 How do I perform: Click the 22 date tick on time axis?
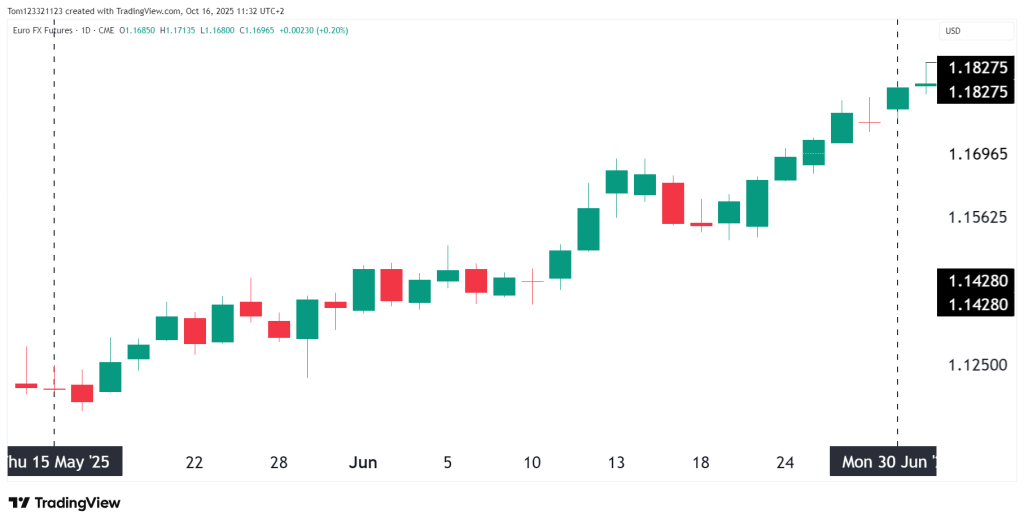coord(194,463)
